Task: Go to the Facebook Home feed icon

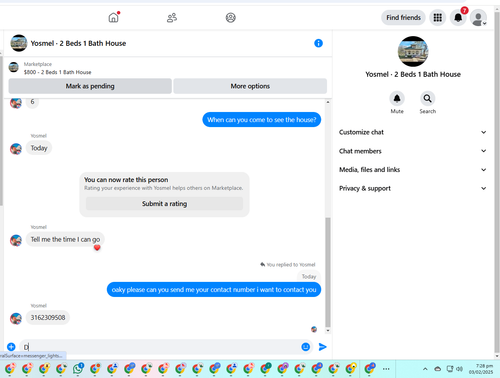Action: pyautogui.click(x=113, y=17)
